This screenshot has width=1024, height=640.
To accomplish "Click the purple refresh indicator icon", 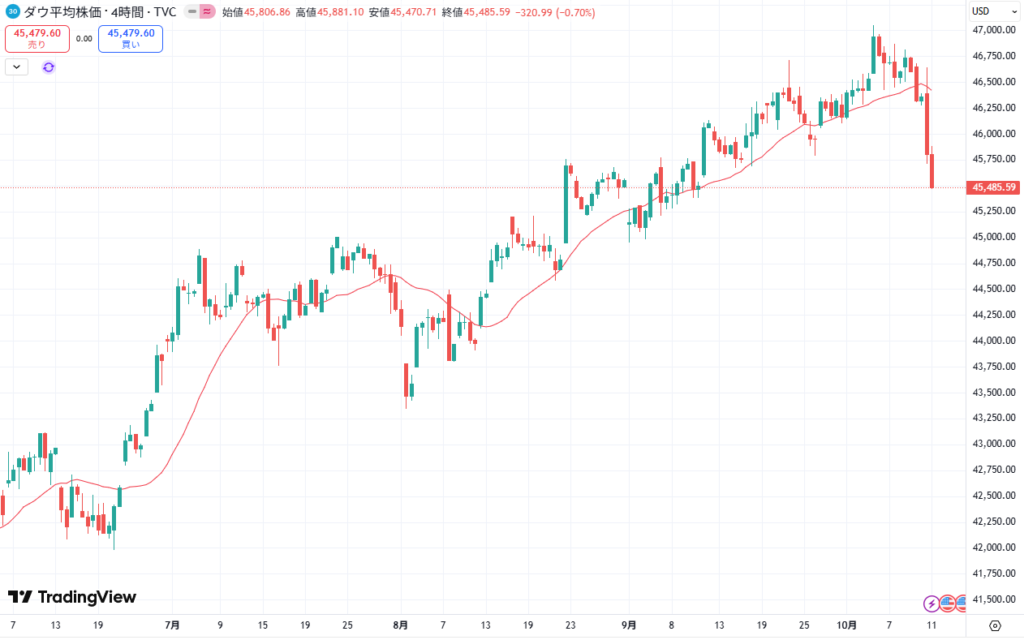I will pyautogui.click(x=48, y=67).
